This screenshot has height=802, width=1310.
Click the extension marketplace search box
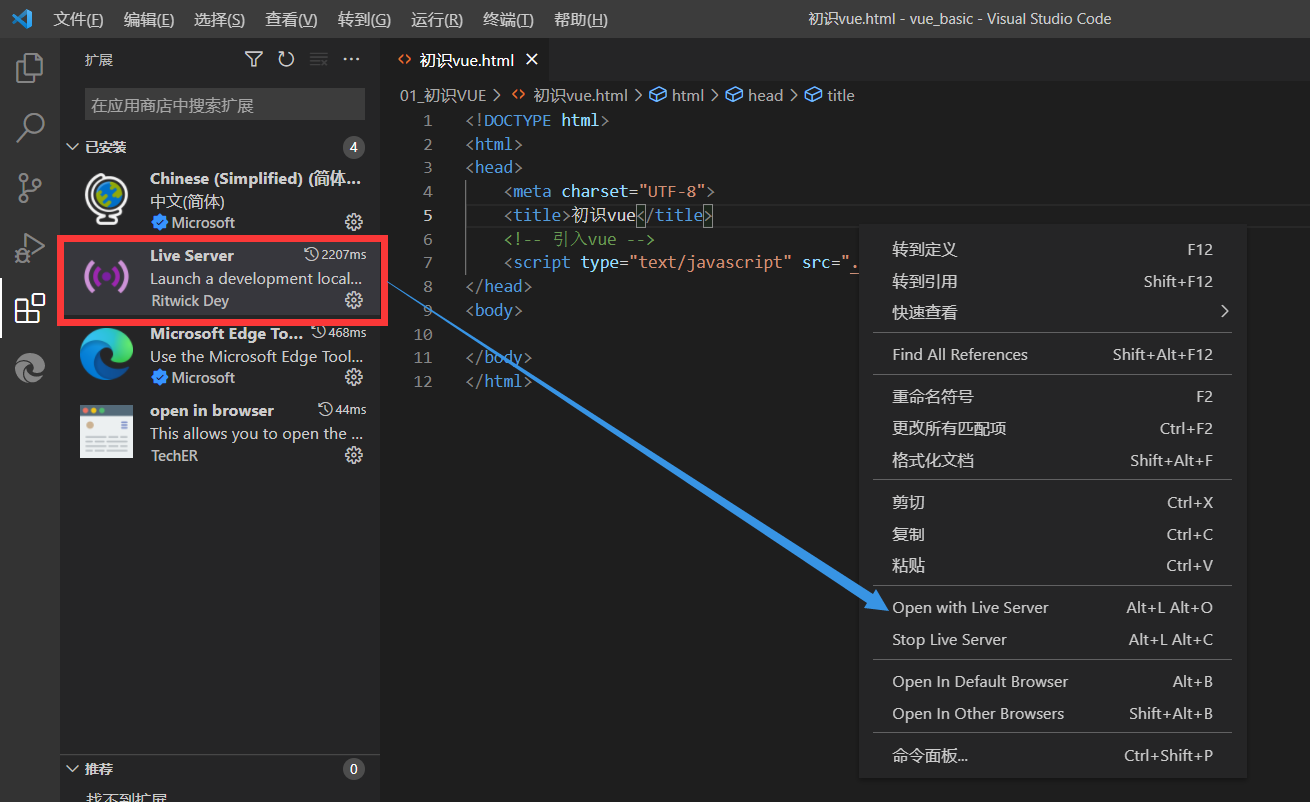225,105
